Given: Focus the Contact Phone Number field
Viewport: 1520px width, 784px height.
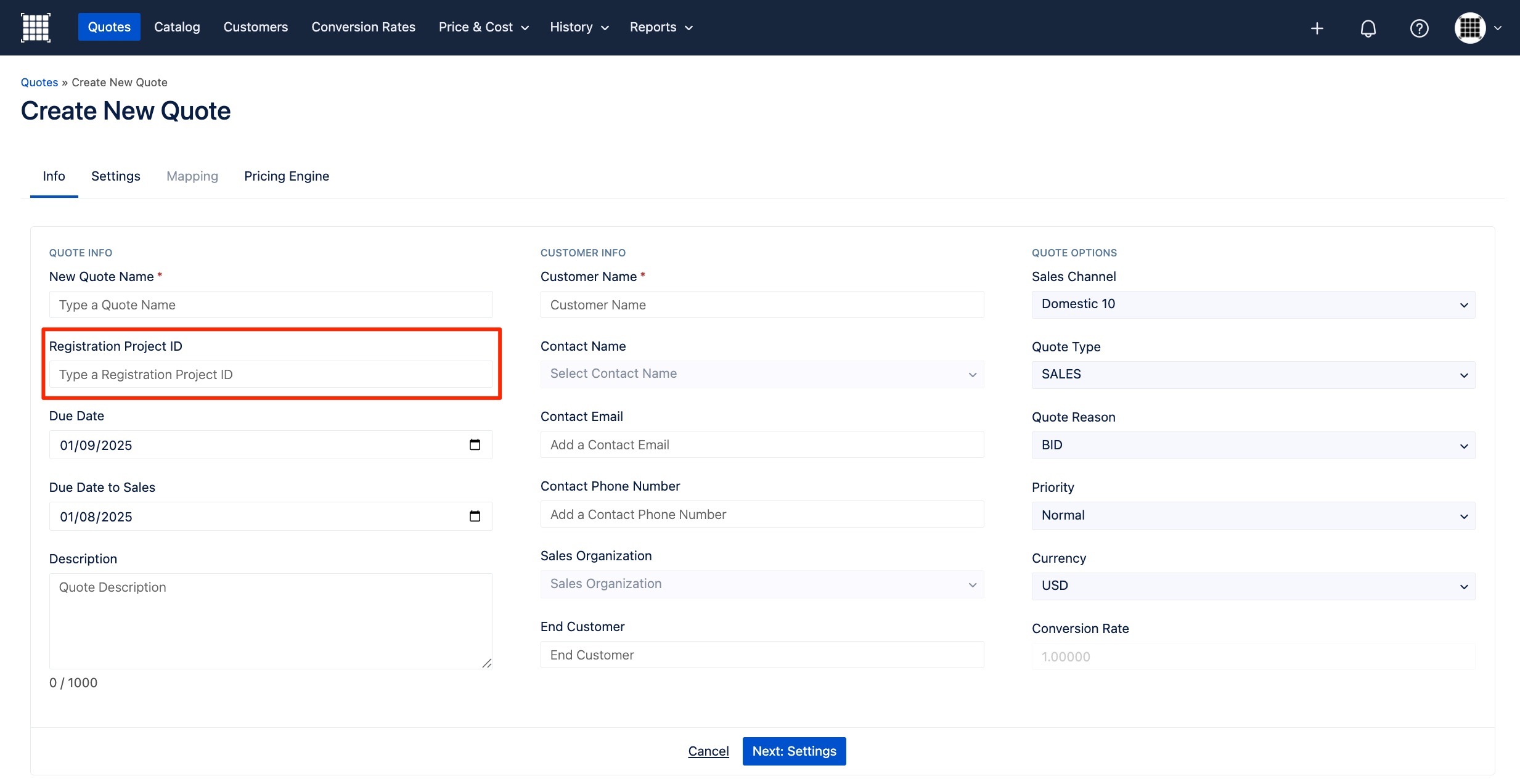Looking at the screenshot, I should [762, 514].
